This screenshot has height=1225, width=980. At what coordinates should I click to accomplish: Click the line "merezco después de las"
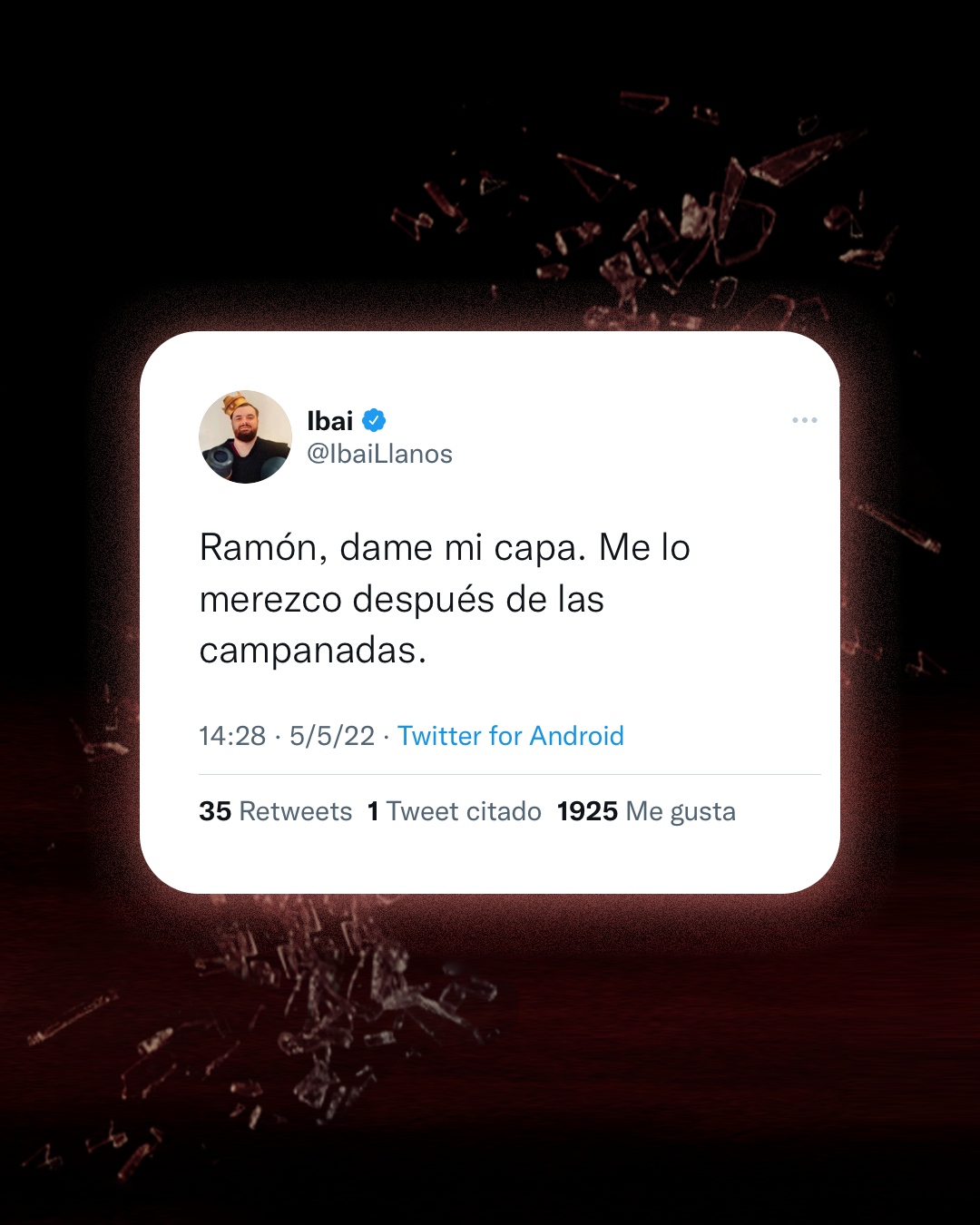pos(402,599)
